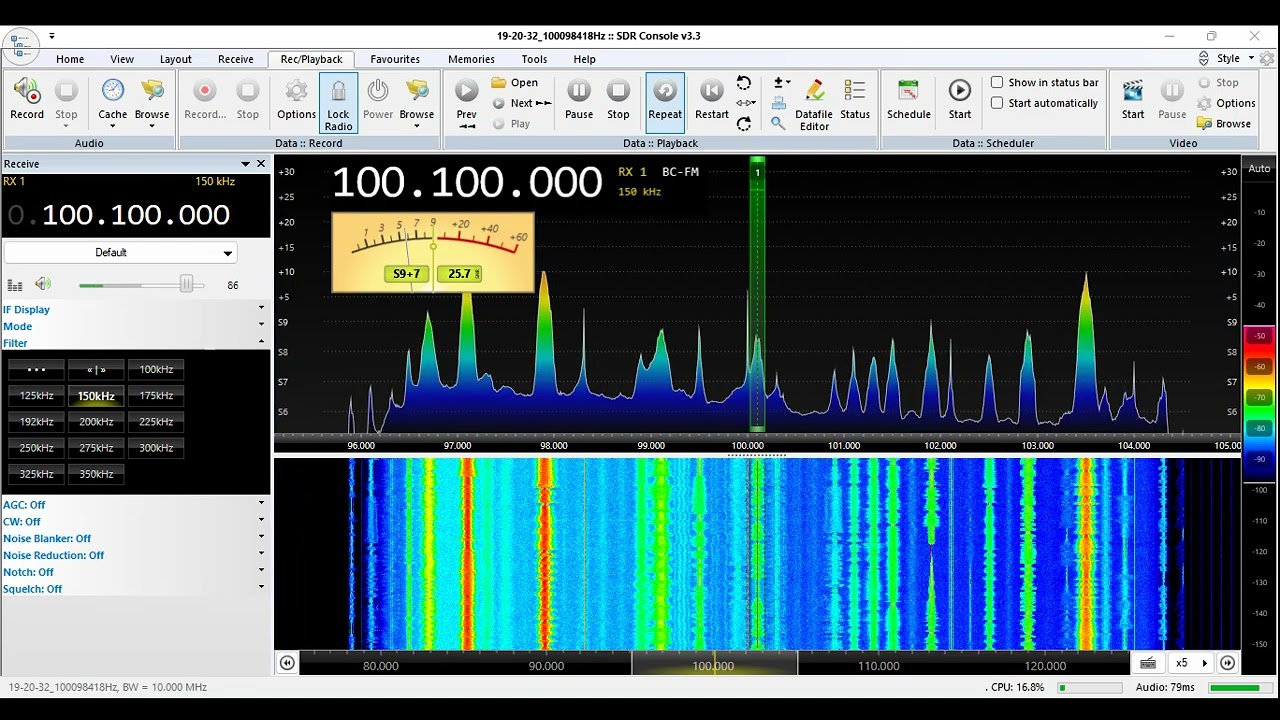Image resolution: width=1280 pixels, height=720 pixels.
Task: Select the 150kHz filter
Action: [96, 396]
